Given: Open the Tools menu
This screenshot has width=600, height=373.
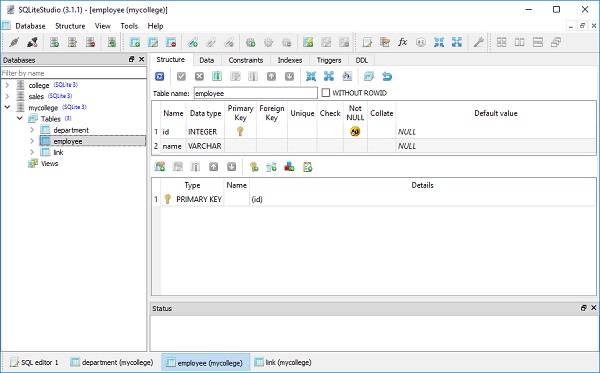Looking at the screenshot, I should pos(129,26).
